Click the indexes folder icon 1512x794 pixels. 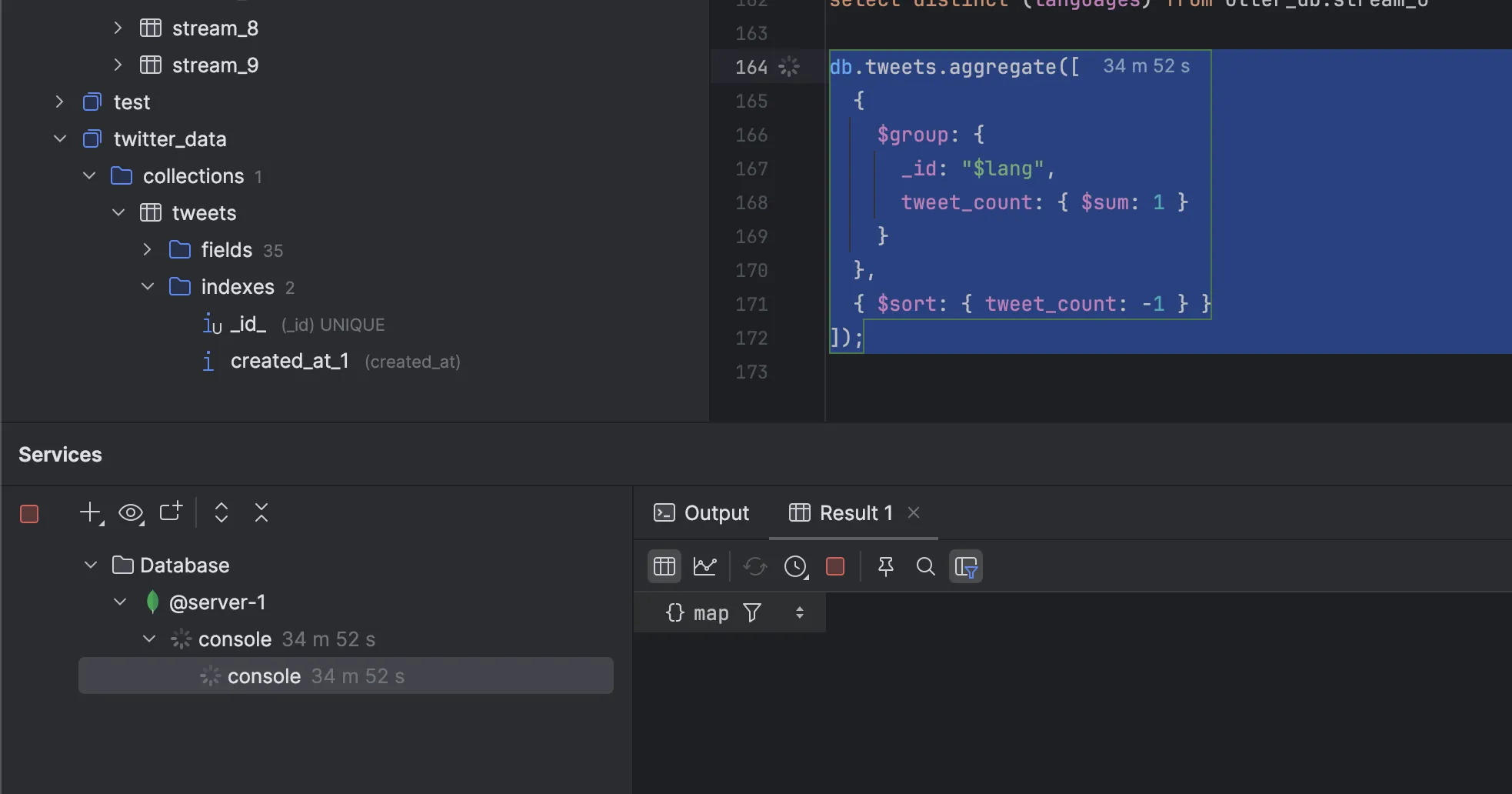pyautogui.click(x=180, y=287)
